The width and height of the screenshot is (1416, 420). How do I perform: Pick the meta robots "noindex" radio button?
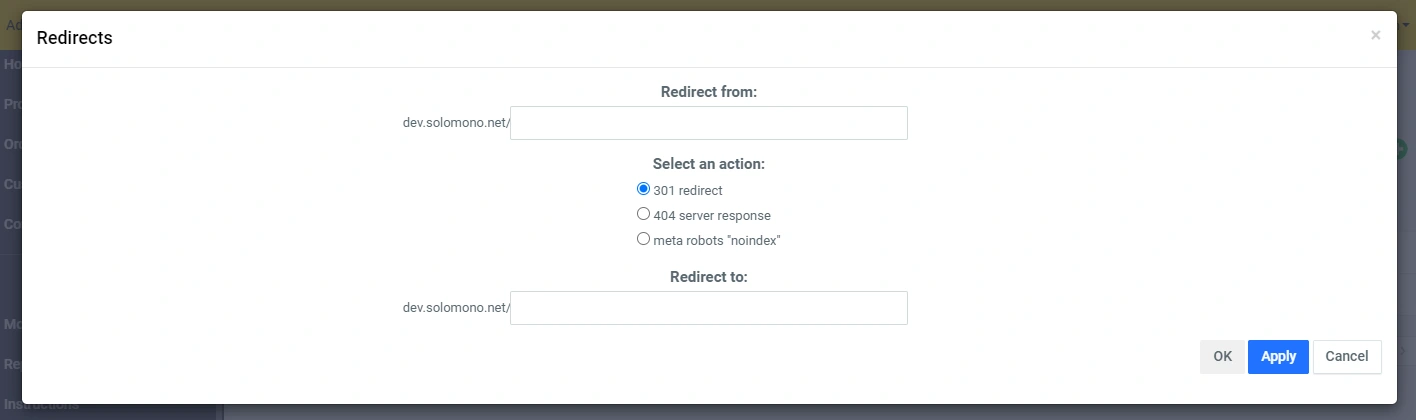pyautogui.click(x=644, y=239)
